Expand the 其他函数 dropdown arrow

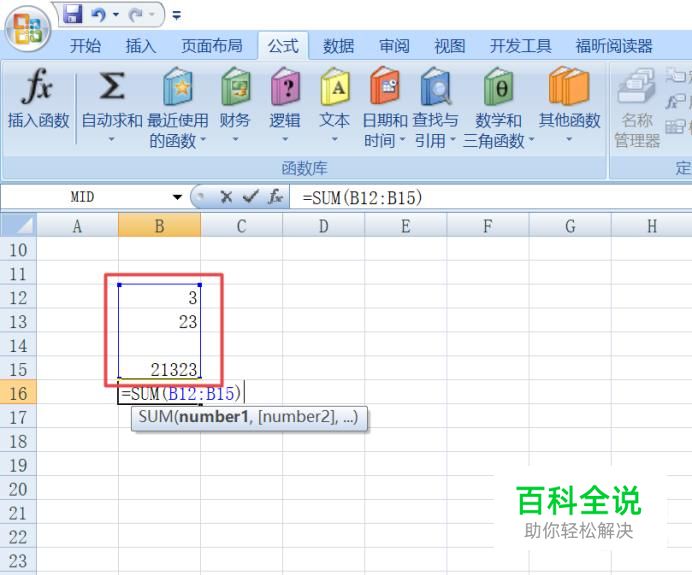point(569,140)
